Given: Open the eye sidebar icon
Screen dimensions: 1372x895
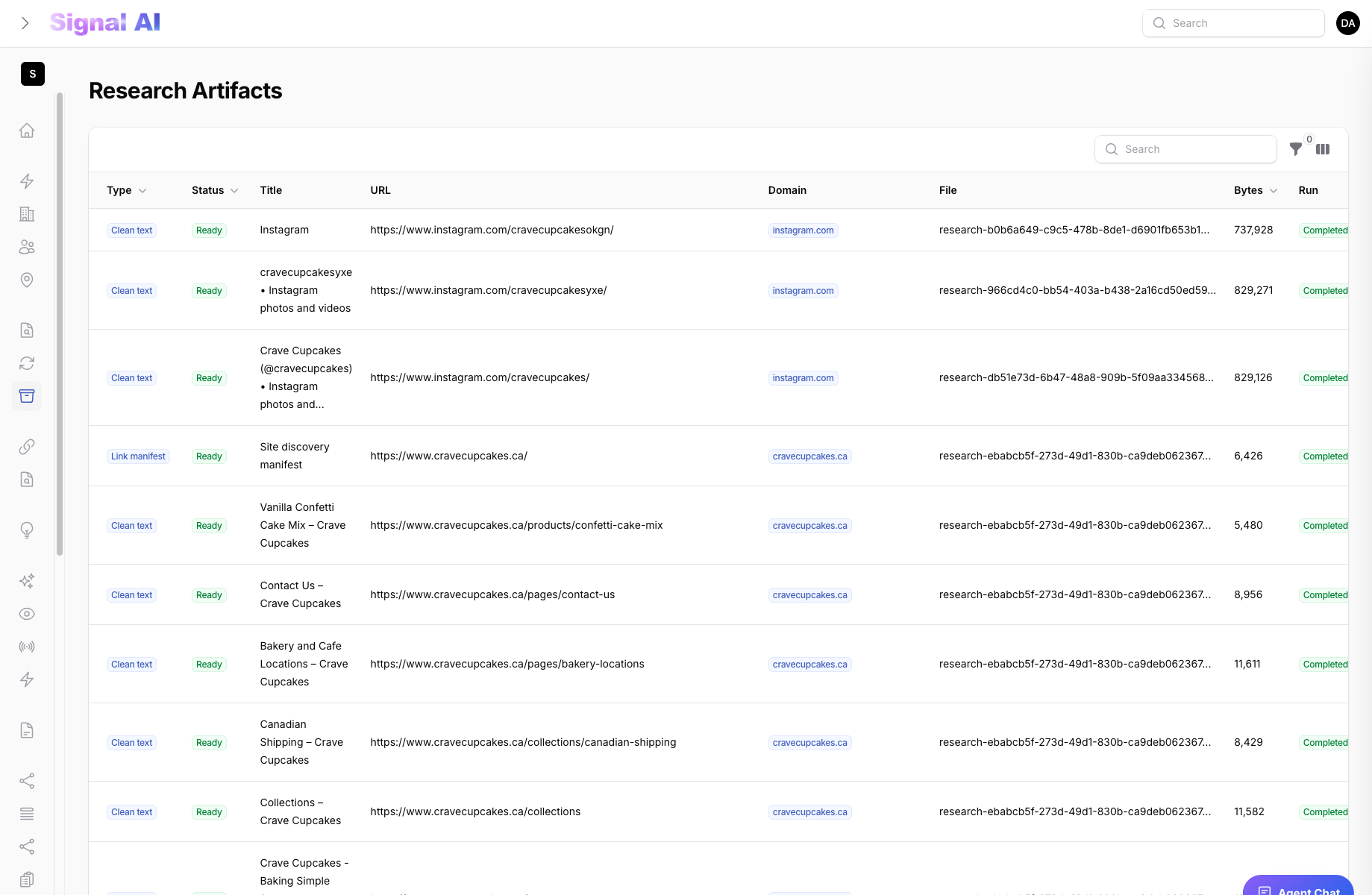Looking at the screenshot, I should (x=27, y=614).
